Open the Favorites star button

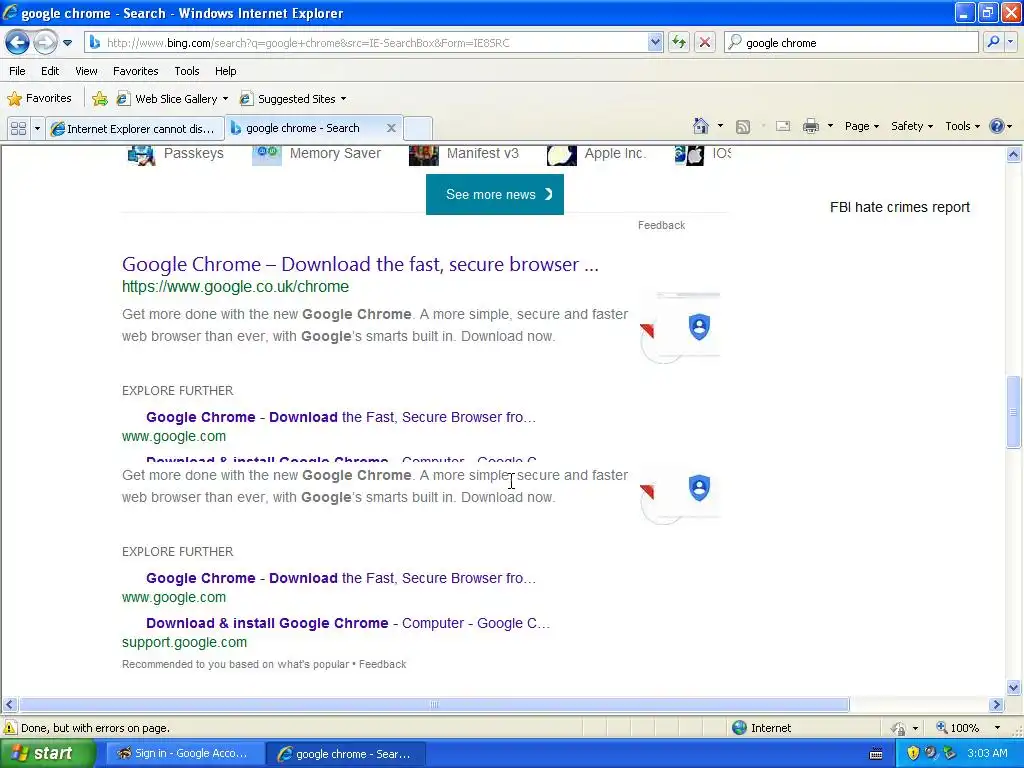[x=39, y=99]
